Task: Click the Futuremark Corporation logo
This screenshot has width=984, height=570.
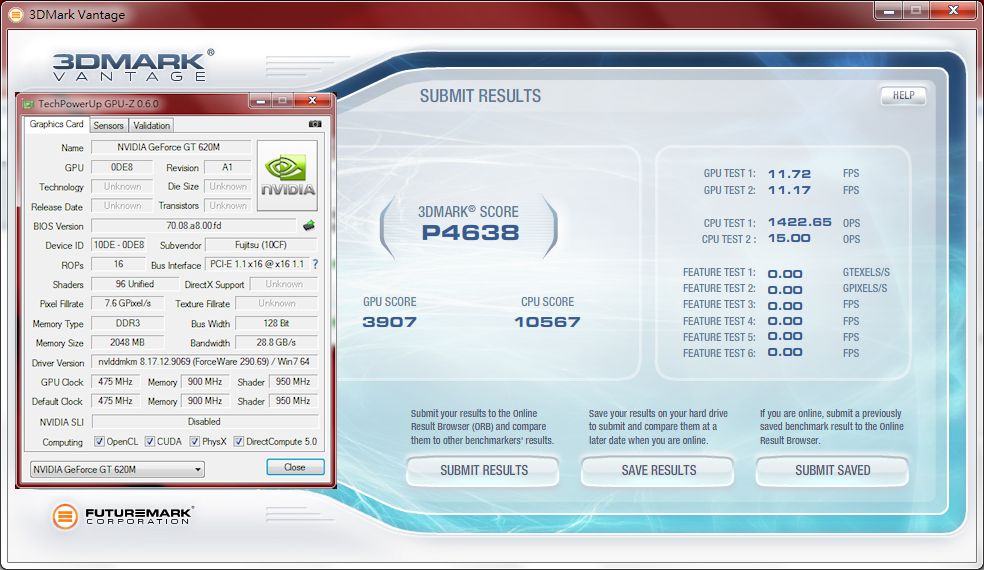Action: [x=122, y=516]
